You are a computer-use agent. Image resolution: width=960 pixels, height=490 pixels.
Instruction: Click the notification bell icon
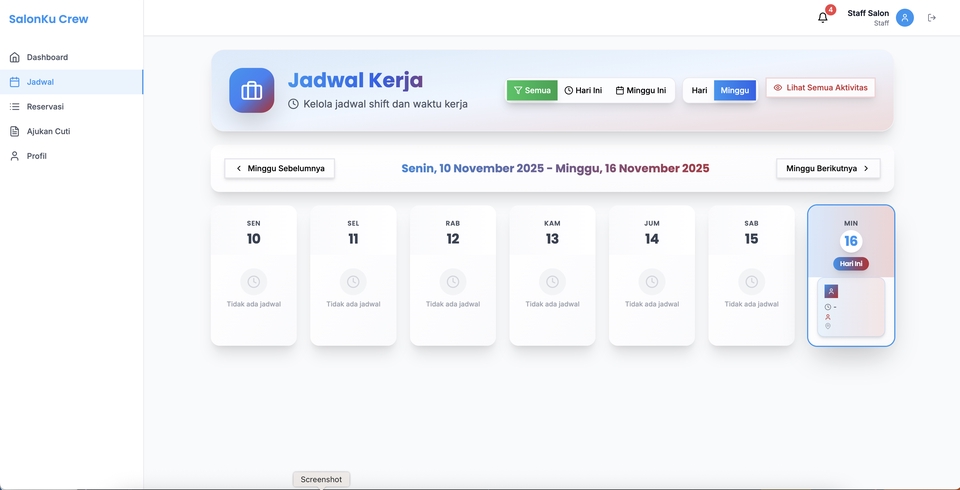click(822, 18)
